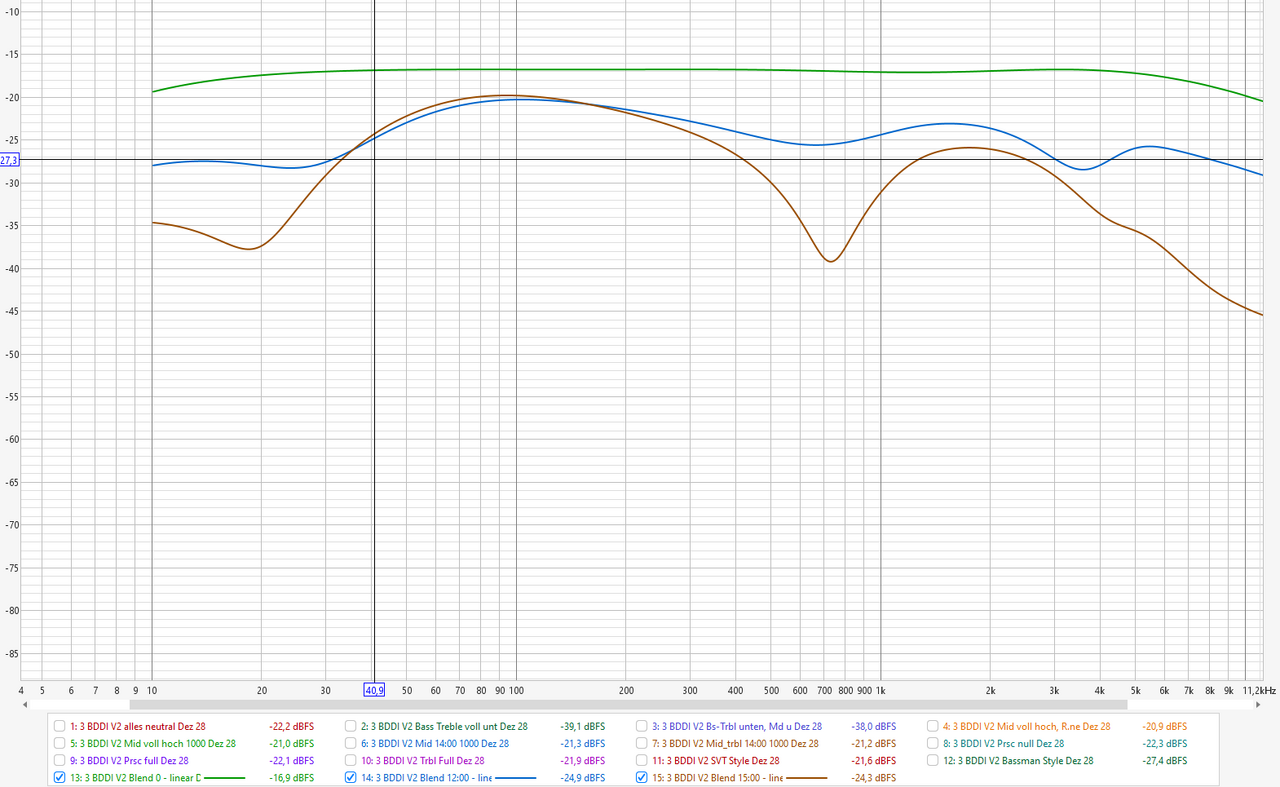Image resolution: width=1280 pixels, height=787 pixels.
Task: Show the Prsc null measurement
Action: [933, 744]
